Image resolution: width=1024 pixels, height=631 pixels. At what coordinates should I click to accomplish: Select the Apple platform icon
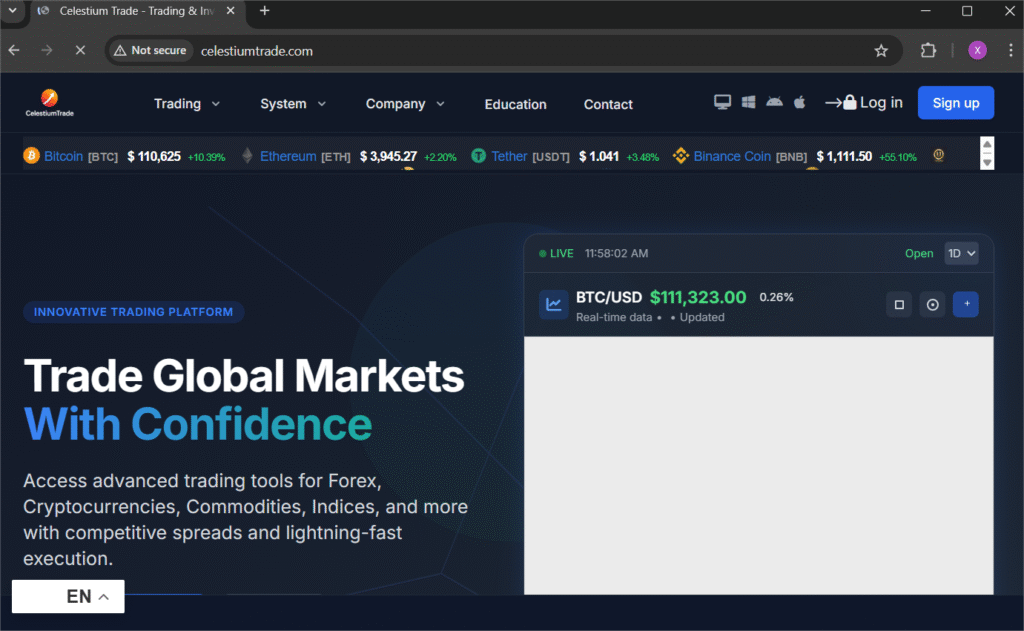[799, 102]
